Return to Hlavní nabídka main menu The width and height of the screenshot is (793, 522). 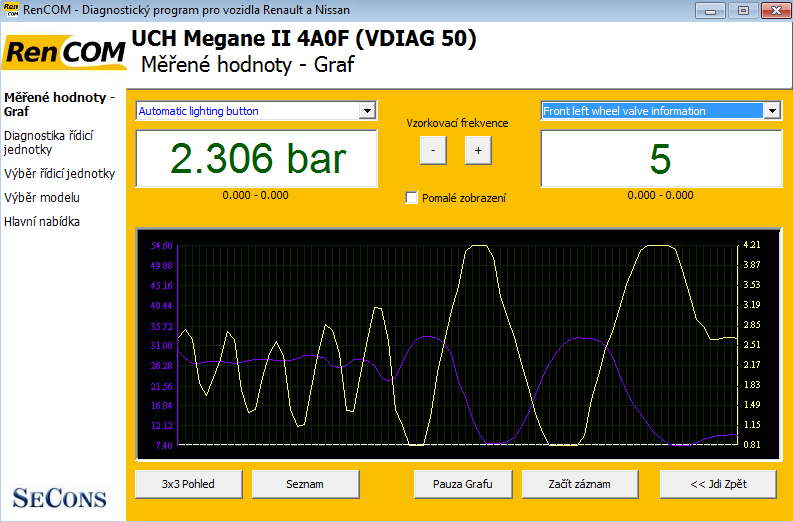point(42,221)
